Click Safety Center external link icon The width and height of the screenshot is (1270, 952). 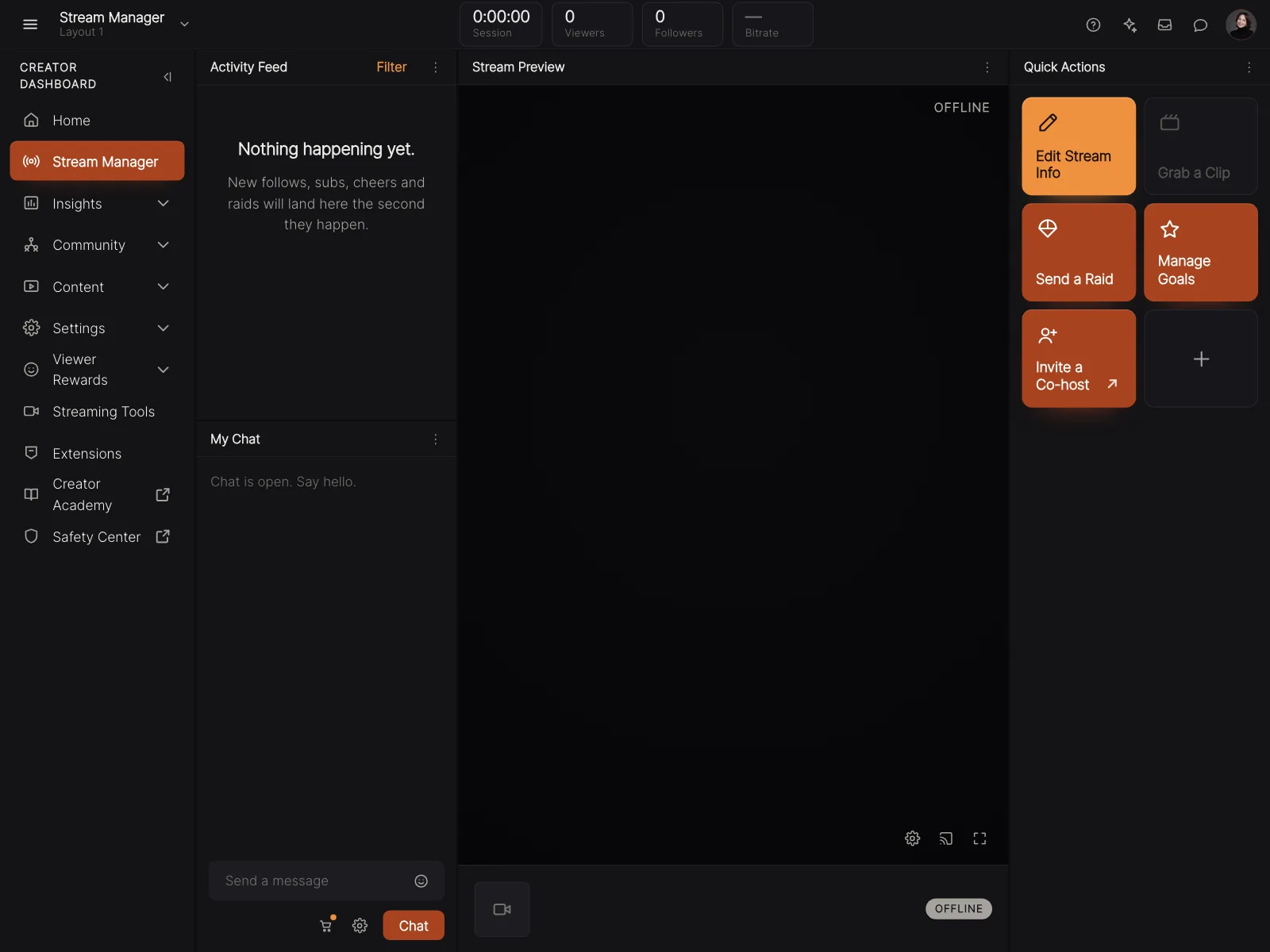[163, 536]
